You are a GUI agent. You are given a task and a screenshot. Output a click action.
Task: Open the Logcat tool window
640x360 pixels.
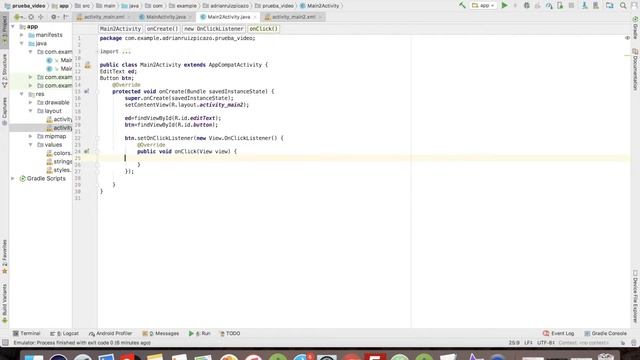(x=64, y=333)
